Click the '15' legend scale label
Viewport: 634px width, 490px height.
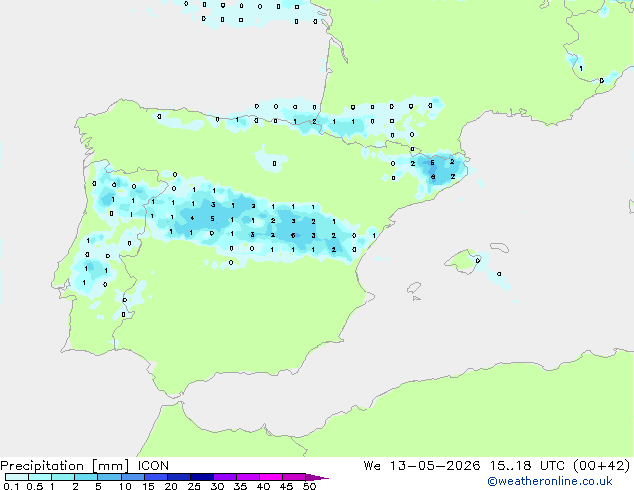click(148, 486)
